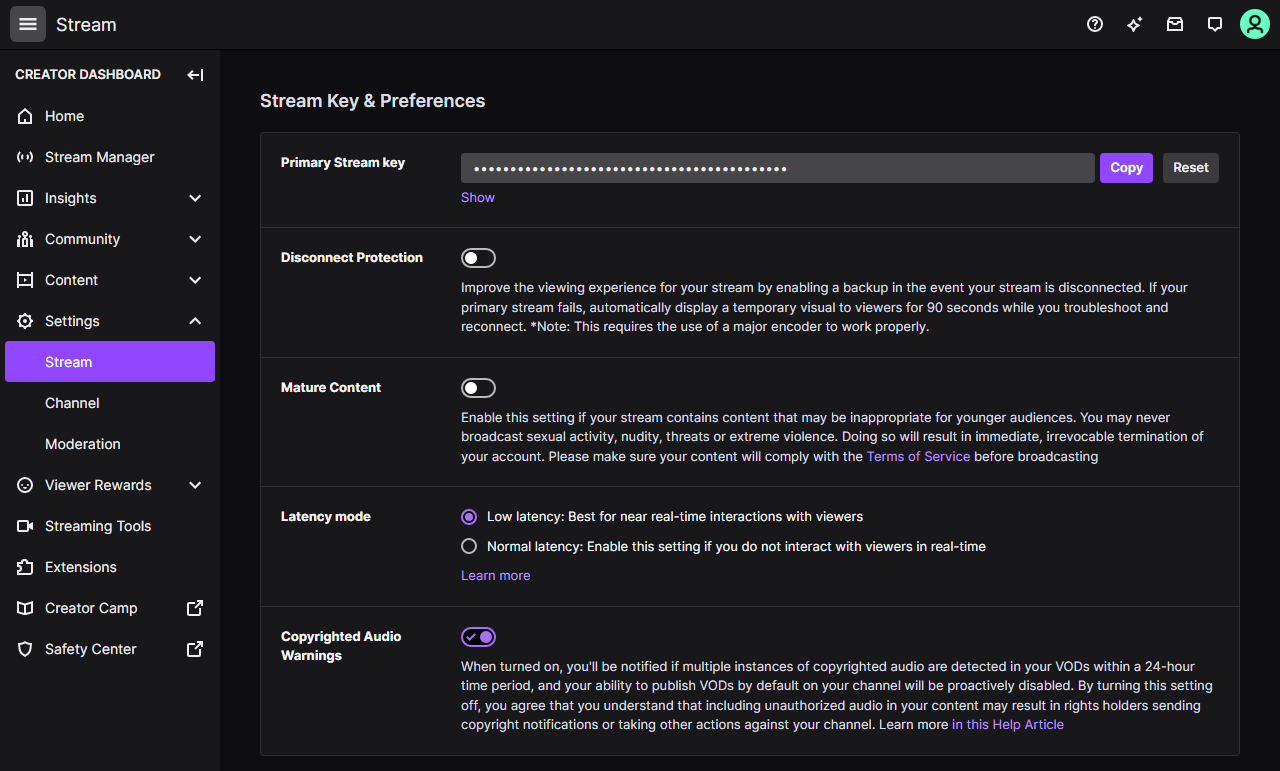
Task: Select the Normal latency radio option
Action: click(x=469, y=546)
